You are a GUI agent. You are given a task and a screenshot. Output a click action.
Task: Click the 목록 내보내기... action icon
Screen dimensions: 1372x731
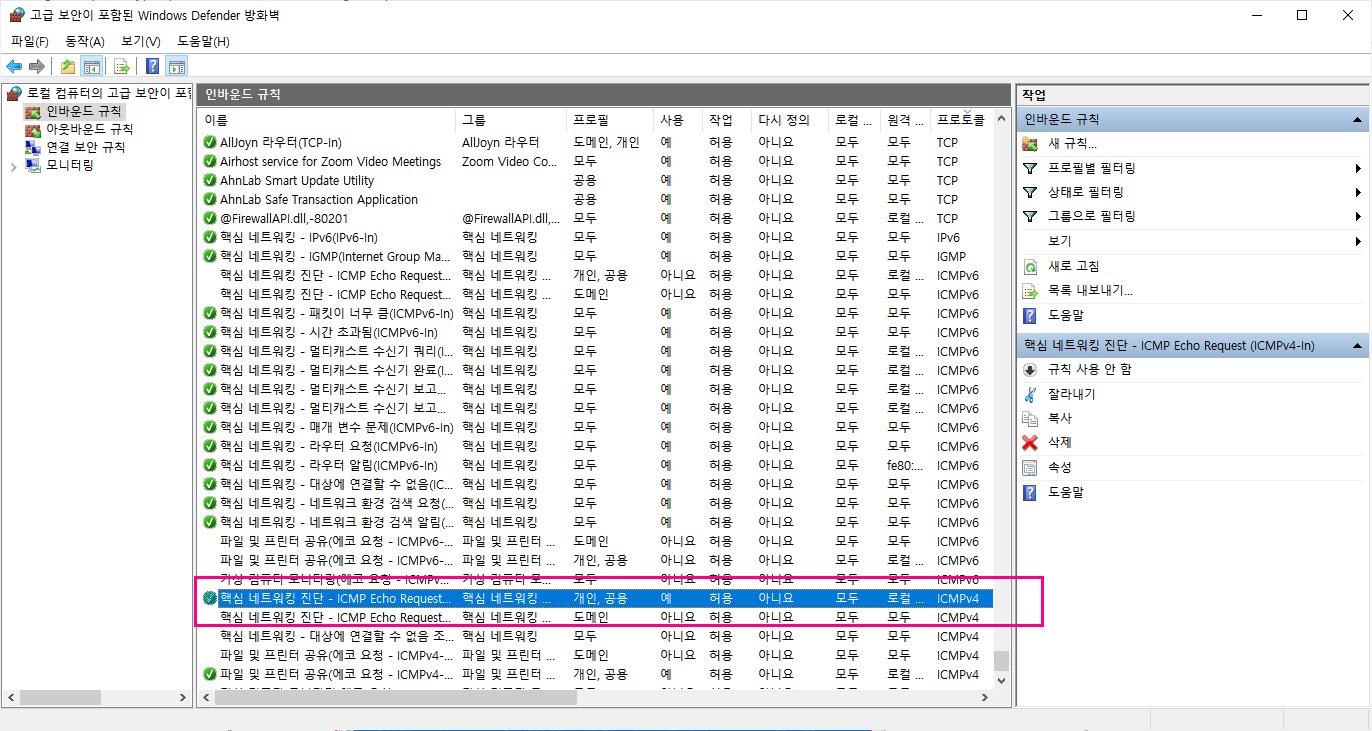point(1031,291)
